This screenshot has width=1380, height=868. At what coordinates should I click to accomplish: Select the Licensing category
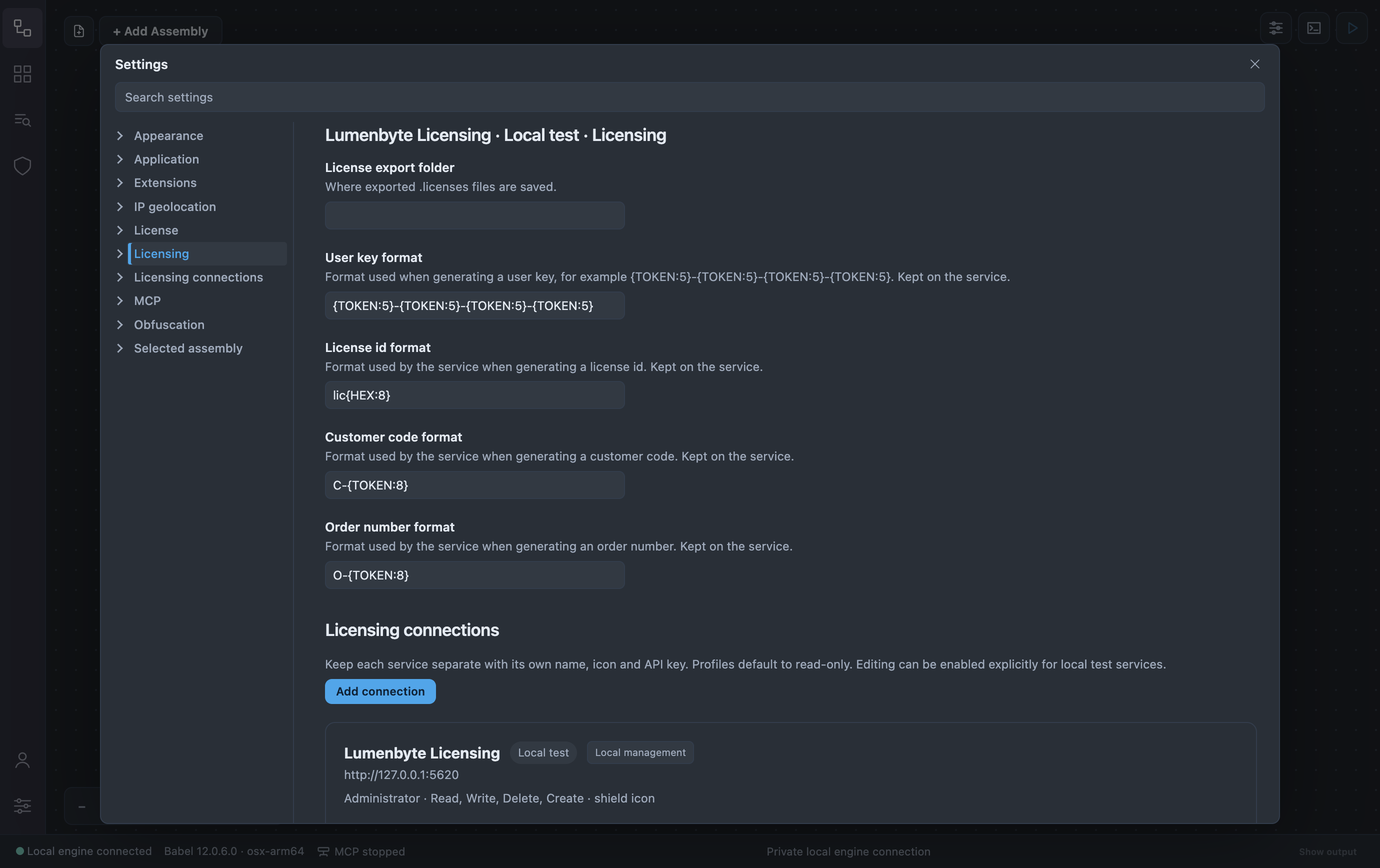pos(207,254)
